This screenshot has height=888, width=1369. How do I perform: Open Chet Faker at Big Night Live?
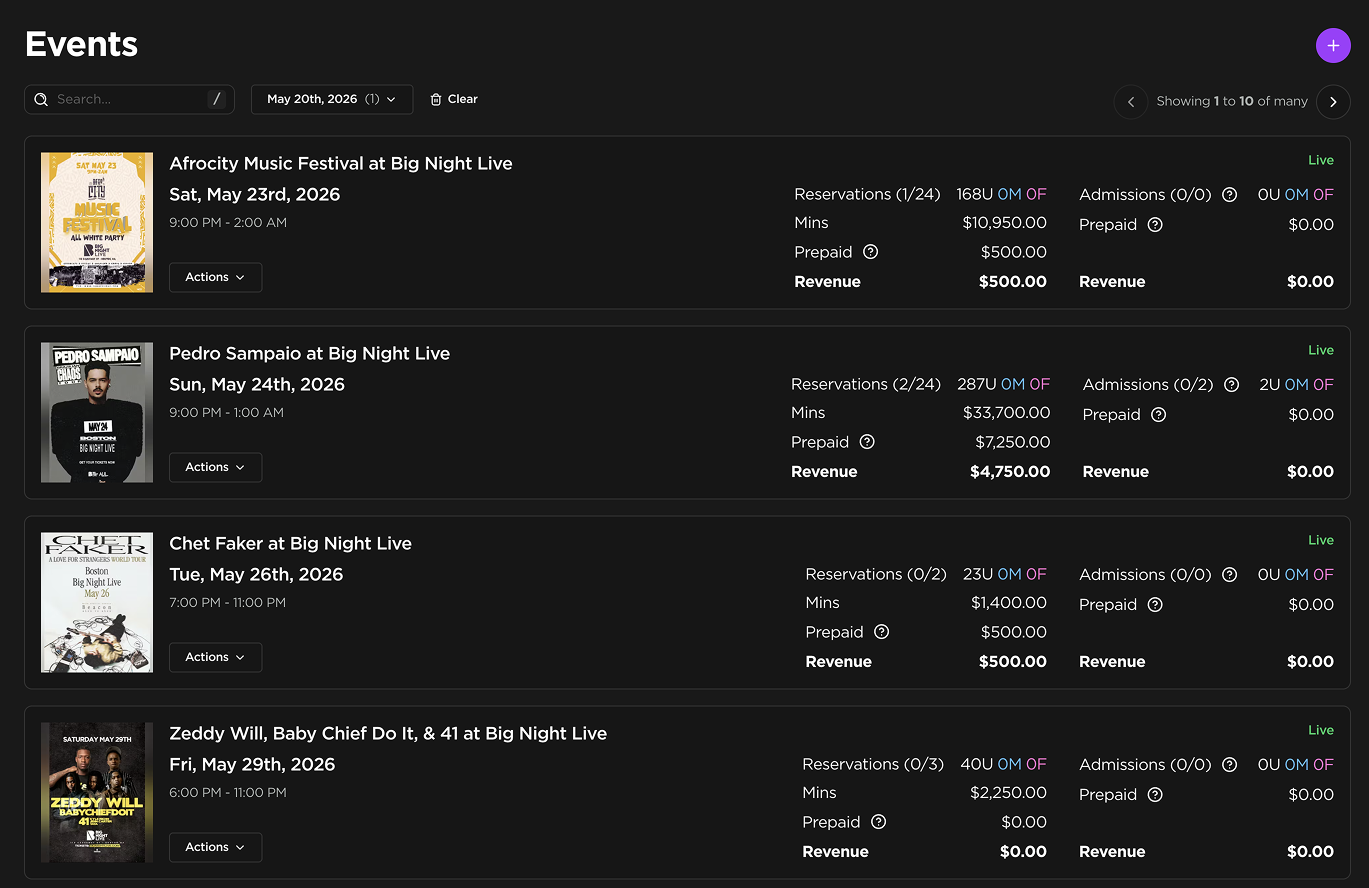(291, 543)
